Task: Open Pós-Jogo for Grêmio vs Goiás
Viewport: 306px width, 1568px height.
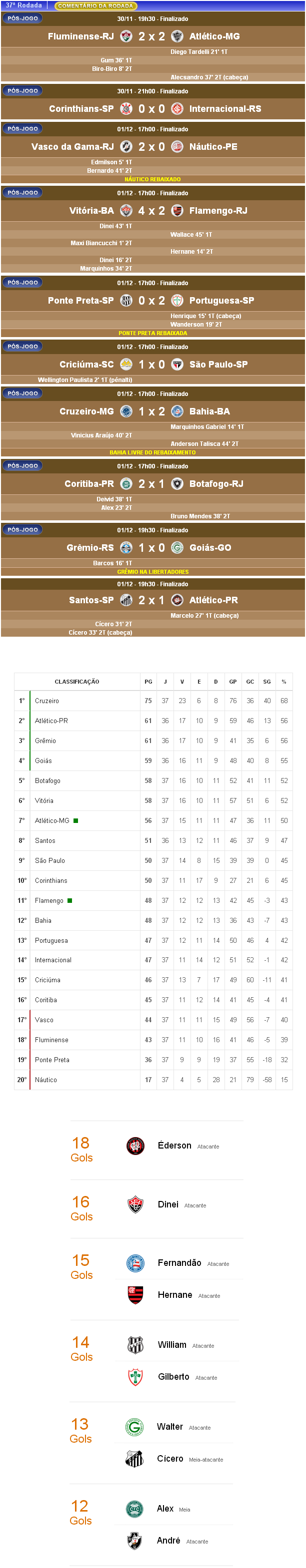Action: (x=22, y=530)
